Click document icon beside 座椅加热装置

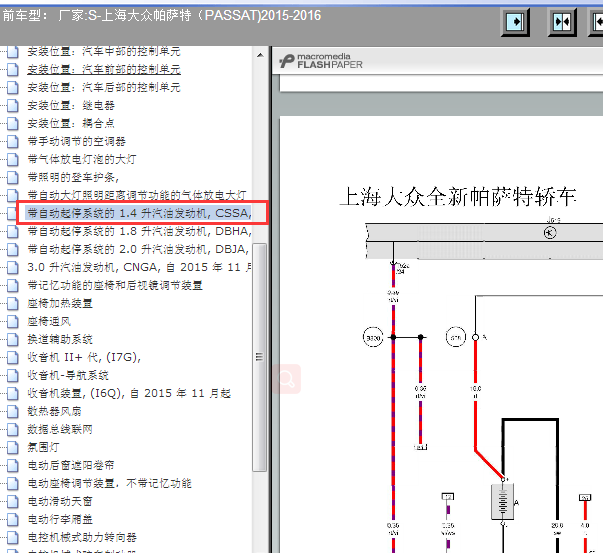click(x=13, y=303)
